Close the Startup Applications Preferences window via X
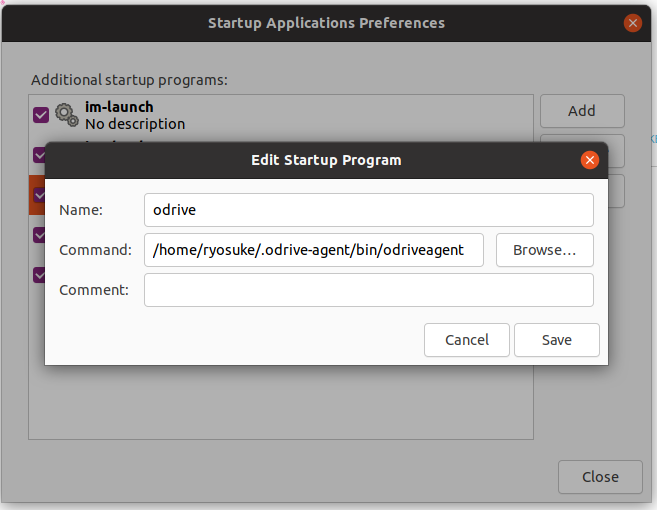657x510 pixels. click(633, 23)
